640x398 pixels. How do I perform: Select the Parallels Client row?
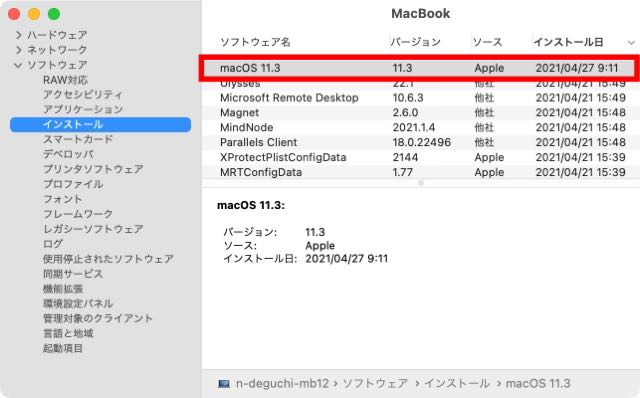click(x=421, y=142)
